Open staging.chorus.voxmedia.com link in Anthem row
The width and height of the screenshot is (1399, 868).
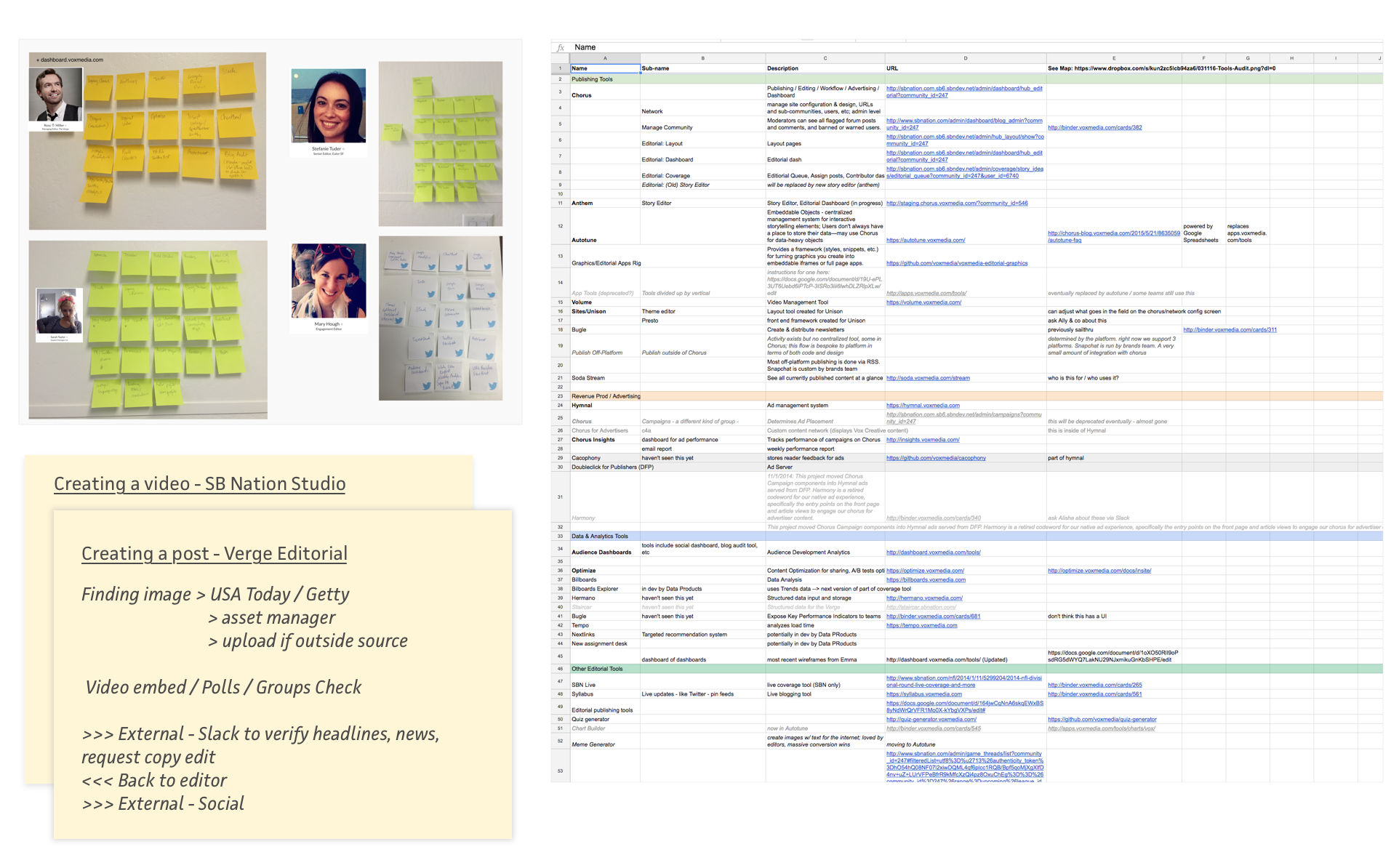pyautogui.click(x=957, y=204)
